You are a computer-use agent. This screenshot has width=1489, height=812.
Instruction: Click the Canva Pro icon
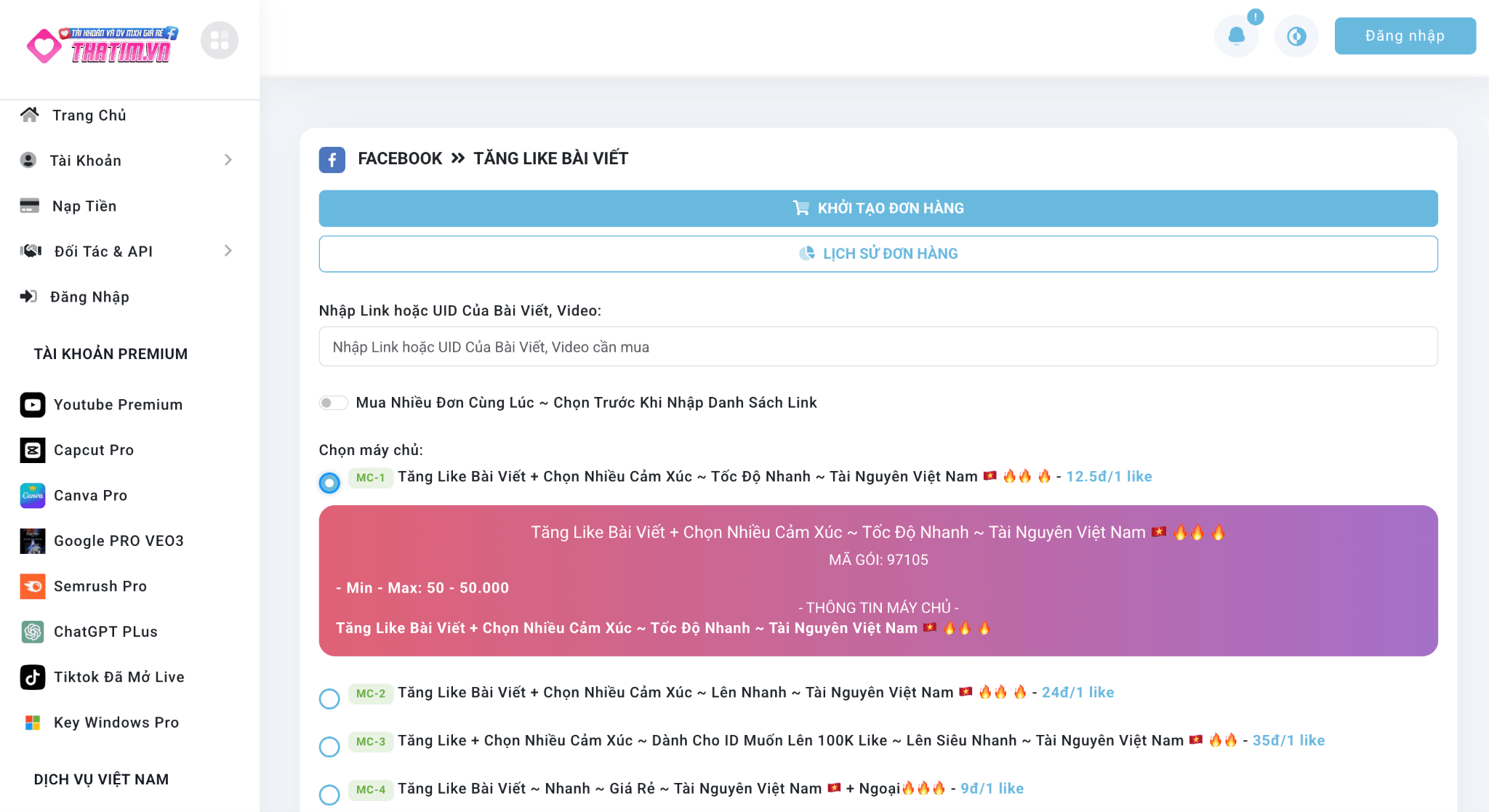point(33,496)
